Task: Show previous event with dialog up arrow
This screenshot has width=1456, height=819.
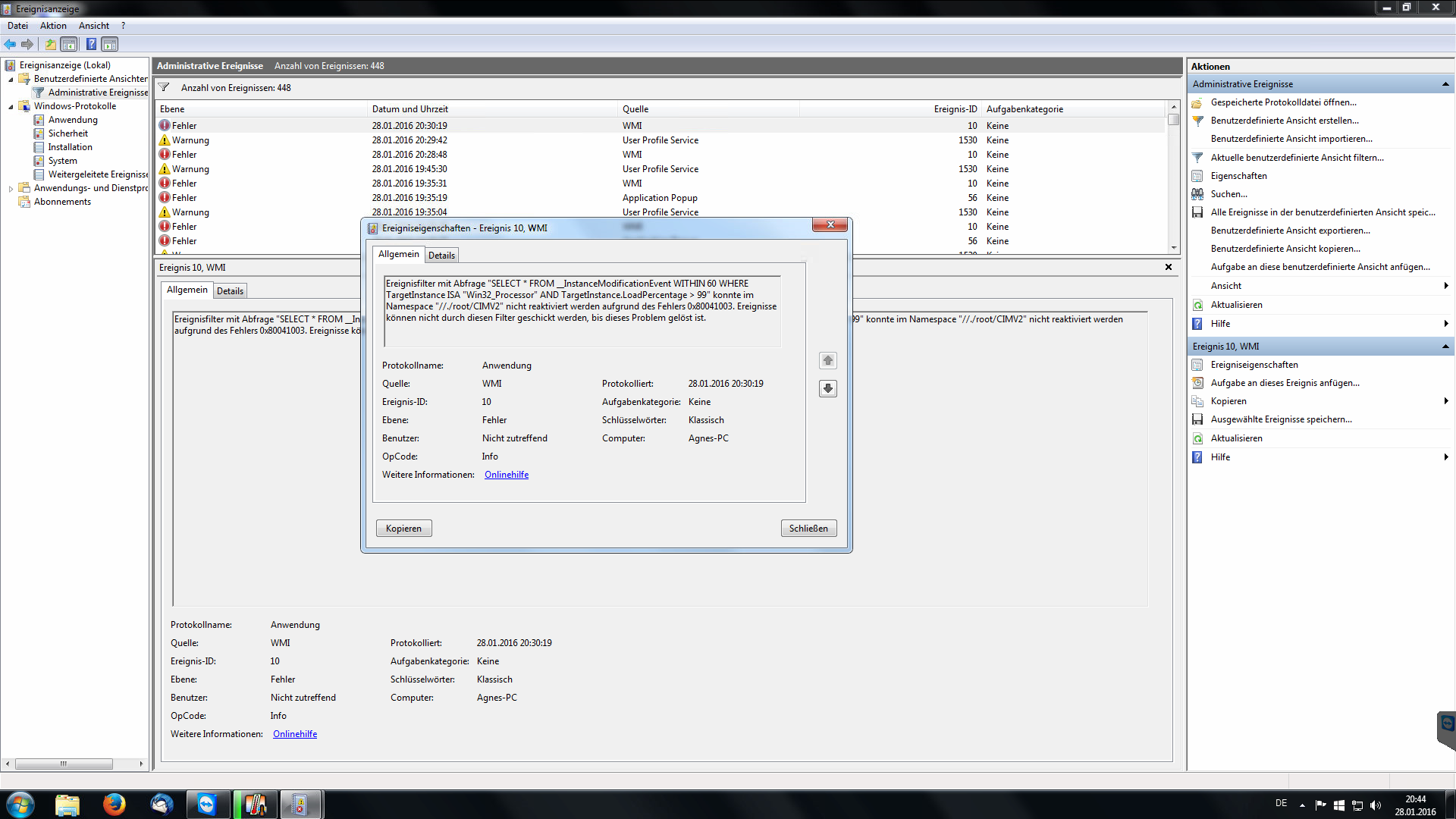Action: pyautogui.click(x=828, y=360)
